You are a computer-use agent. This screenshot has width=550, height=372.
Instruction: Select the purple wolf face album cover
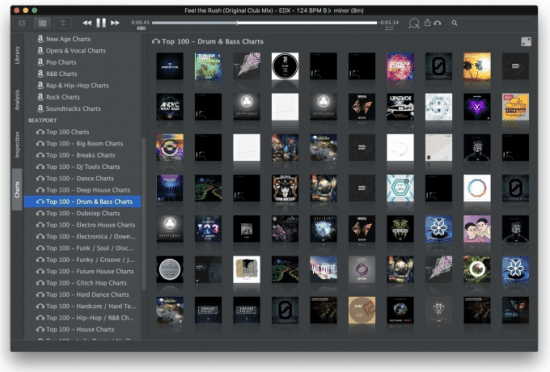[x=477, y=107]
